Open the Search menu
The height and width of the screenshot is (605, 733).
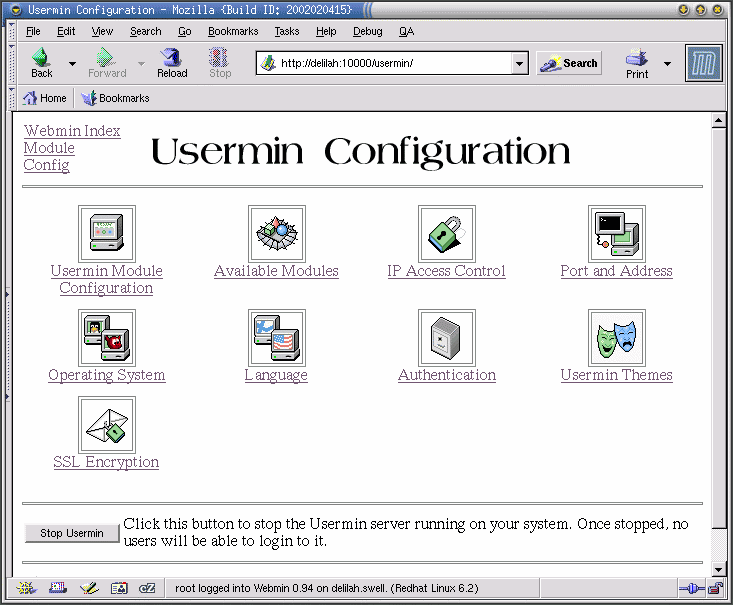click(x=145, y=31)
